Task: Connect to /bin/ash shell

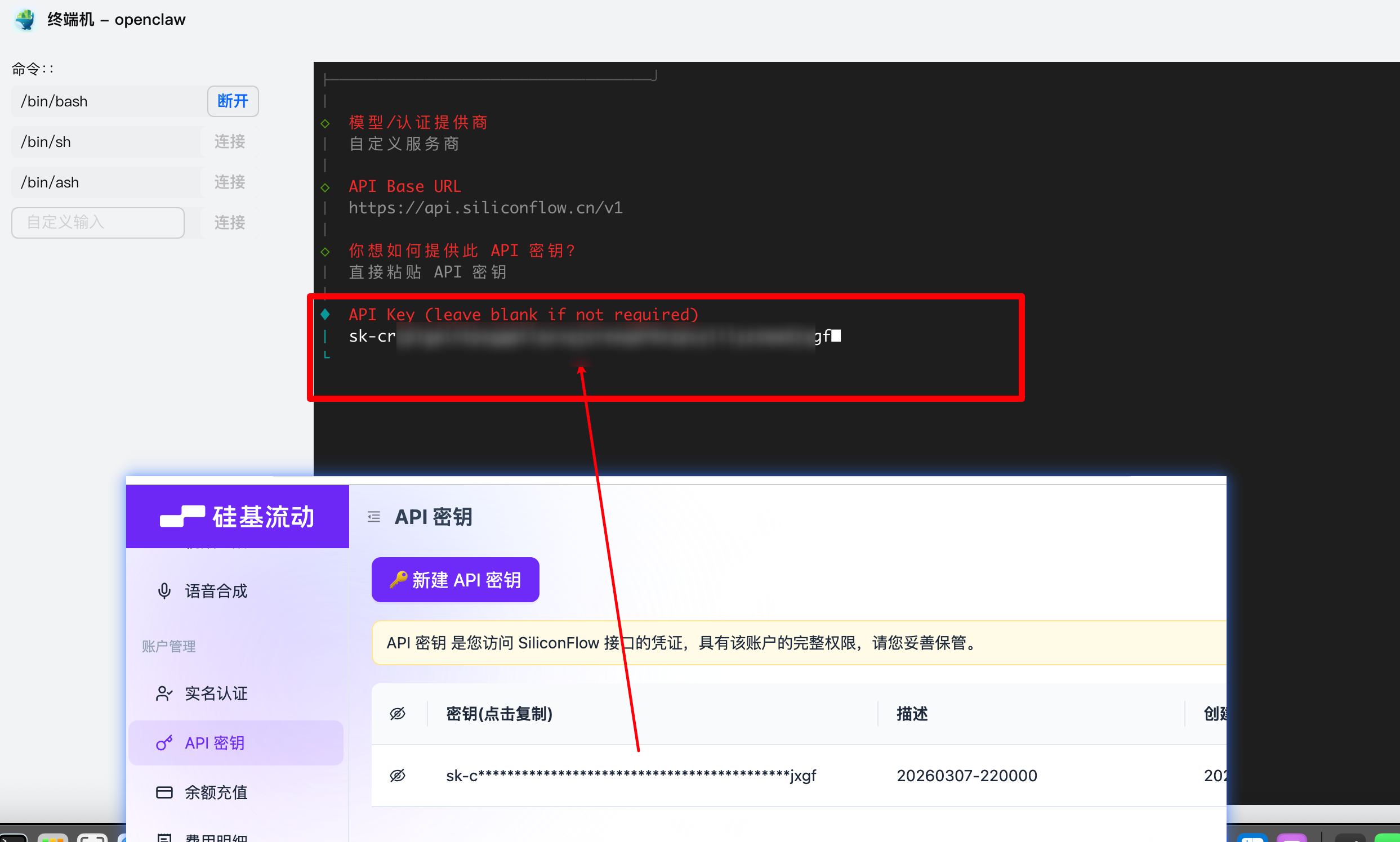Action: pos(229,182)
